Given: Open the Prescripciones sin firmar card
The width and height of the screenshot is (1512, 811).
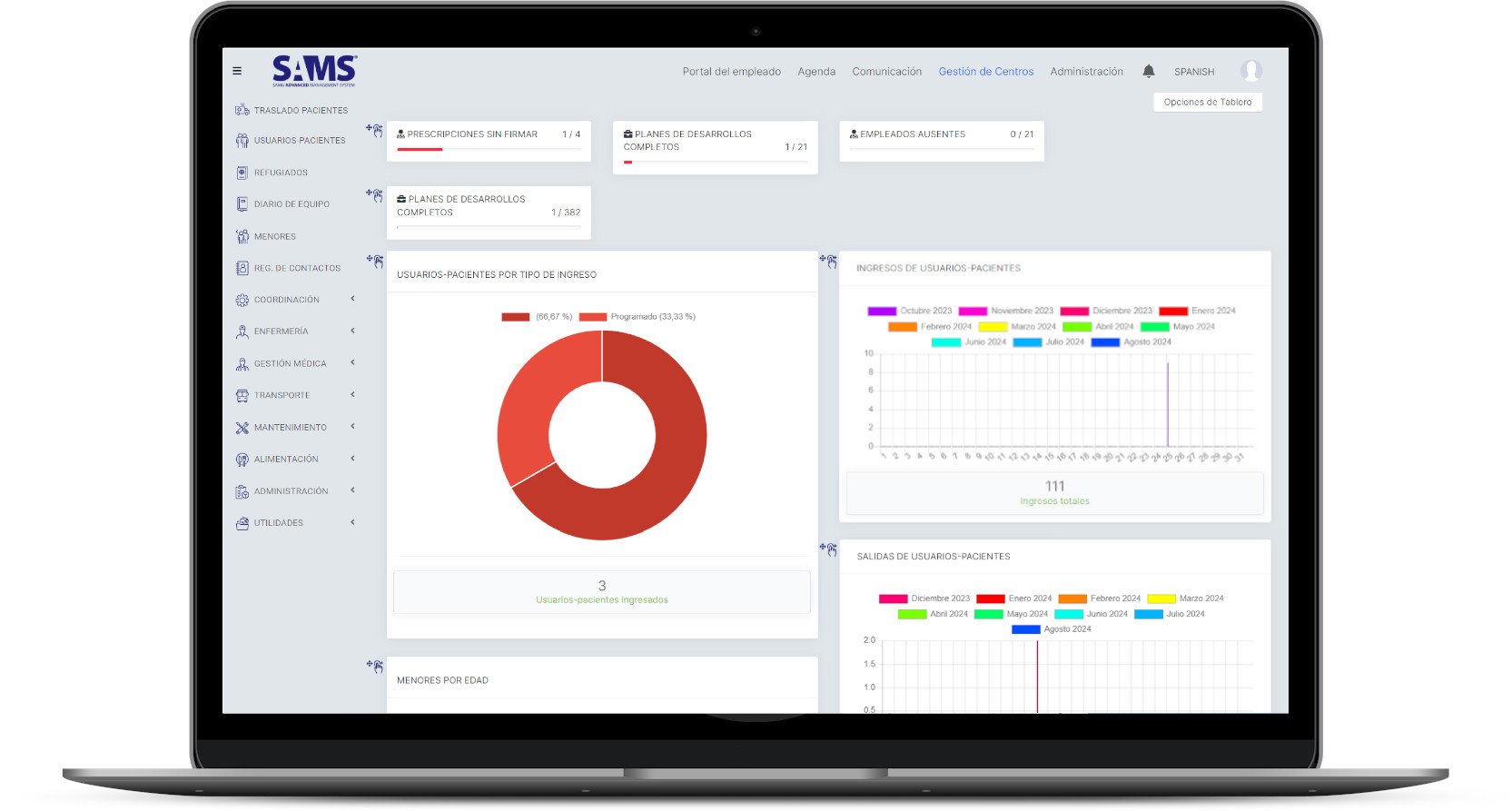Looking at the screenshot, I should coord(489,141).
